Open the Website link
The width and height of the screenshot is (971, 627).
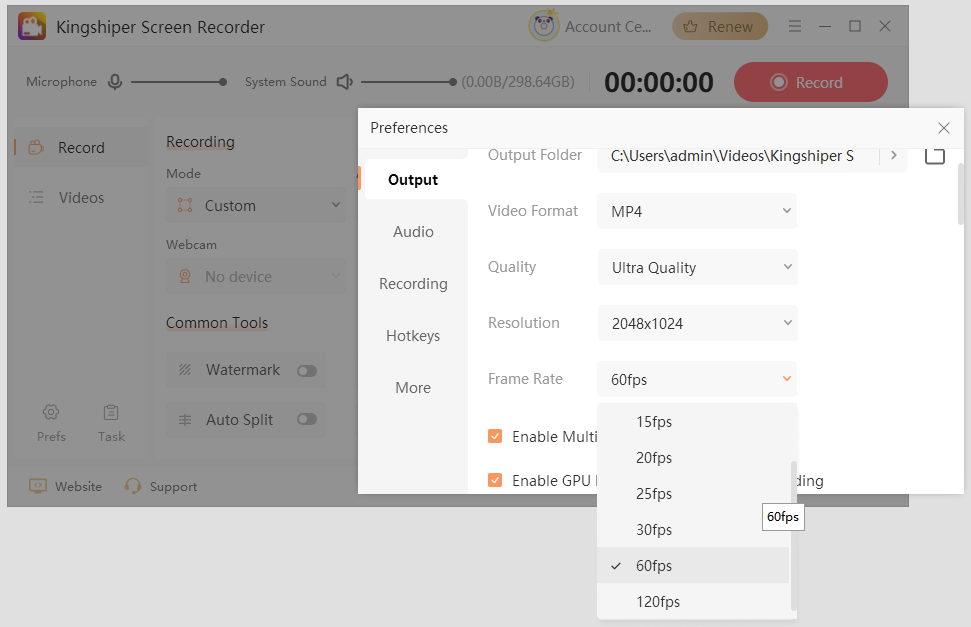(66, 486)
